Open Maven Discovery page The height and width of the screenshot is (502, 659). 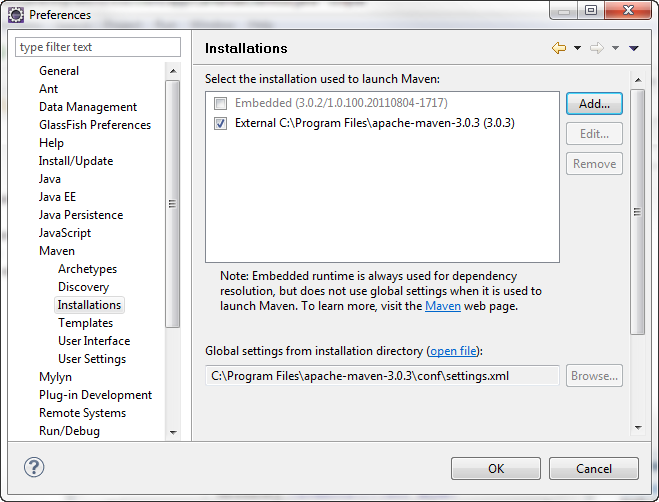[84, 287]
